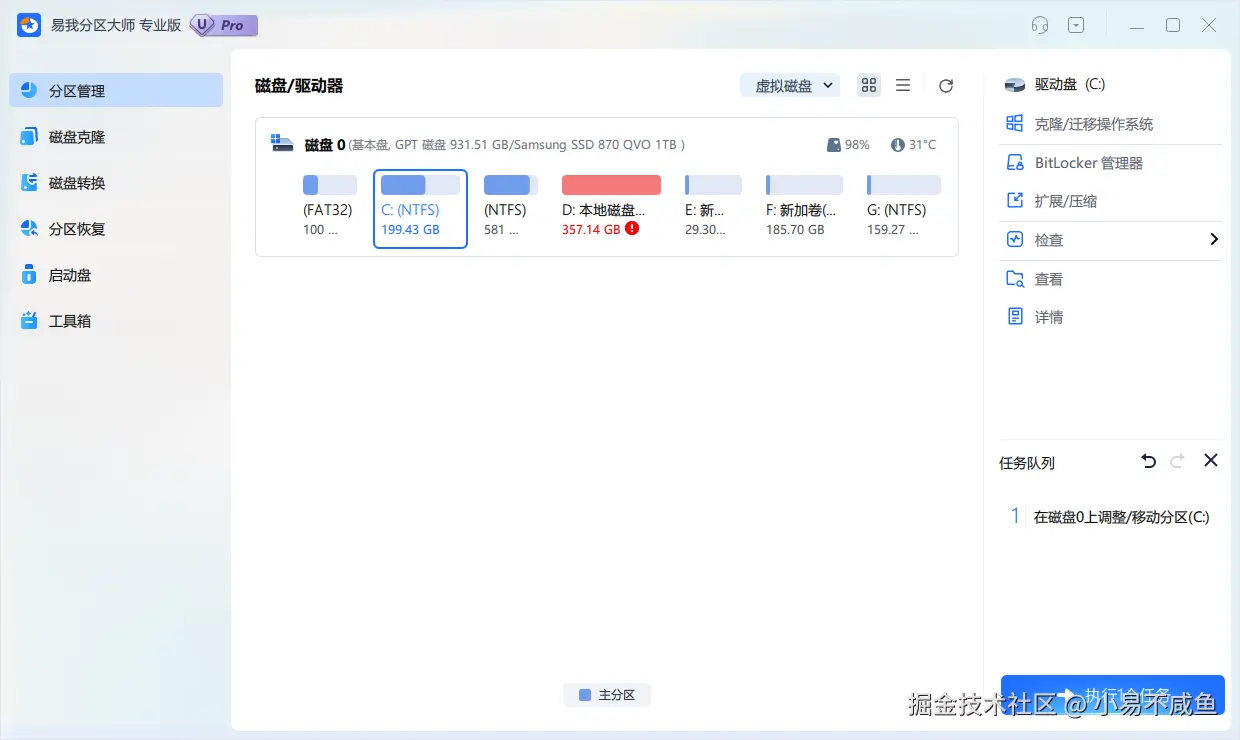Click the G: partition usage bar
Image resolution: width=1240 pixels, height=740 pixels.
(x=903, y=185)
